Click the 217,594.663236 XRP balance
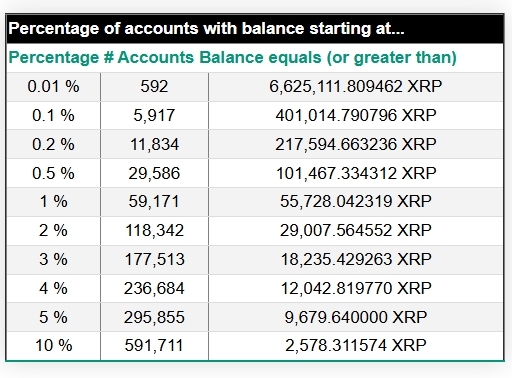The image size is (512, 378). tap(356, 145)
